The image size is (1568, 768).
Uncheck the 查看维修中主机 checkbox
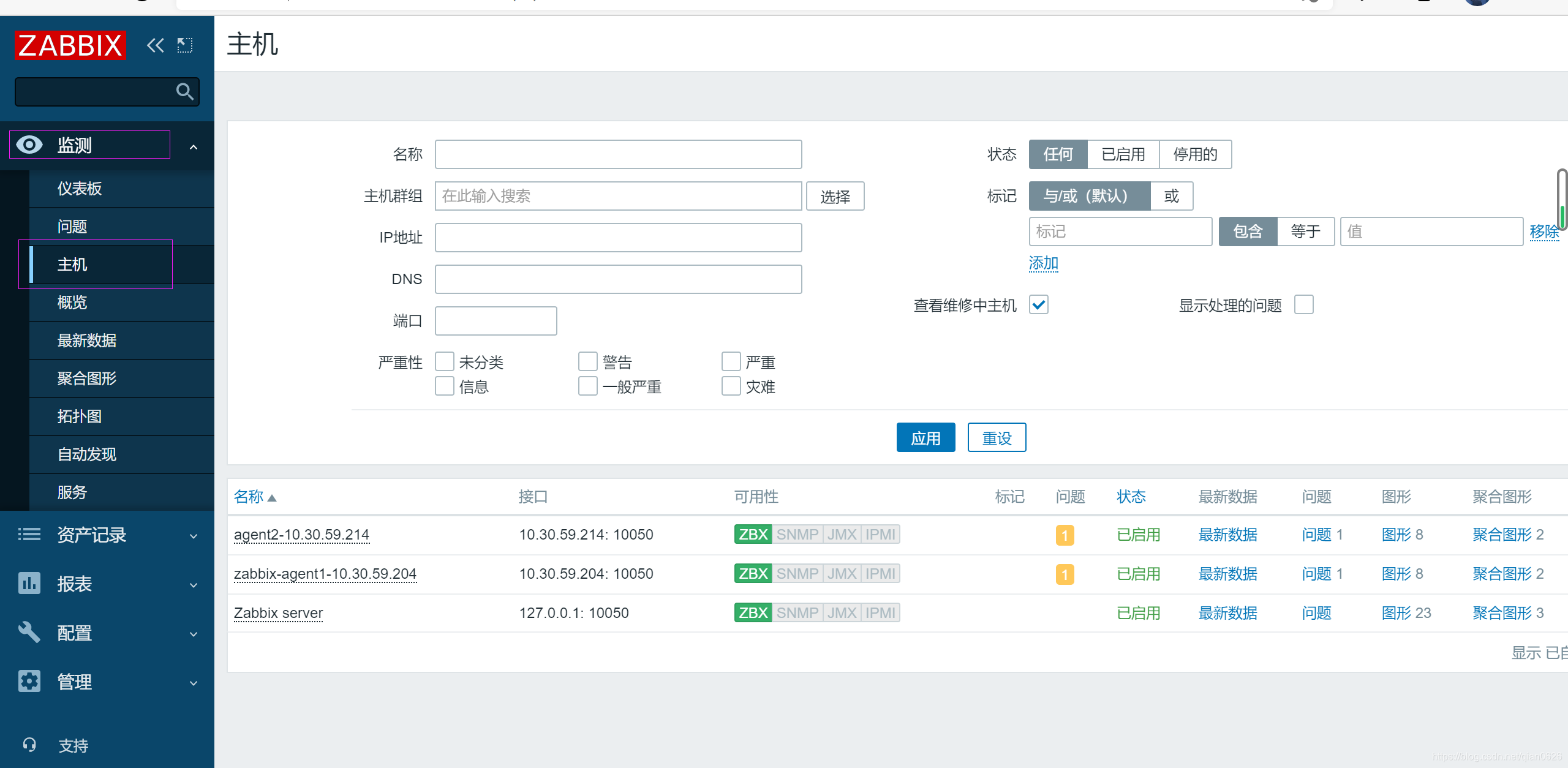pos(1039,304)
